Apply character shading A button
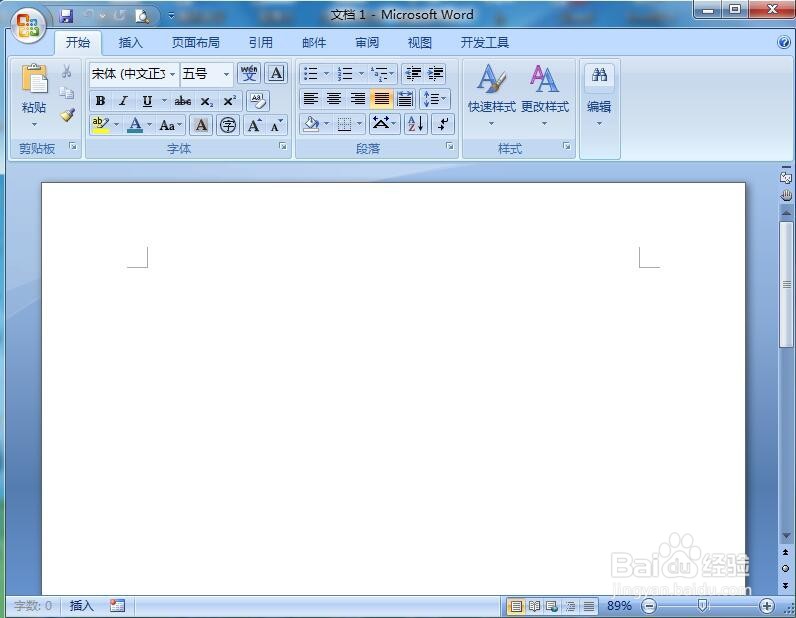 [x=201, y=125]
